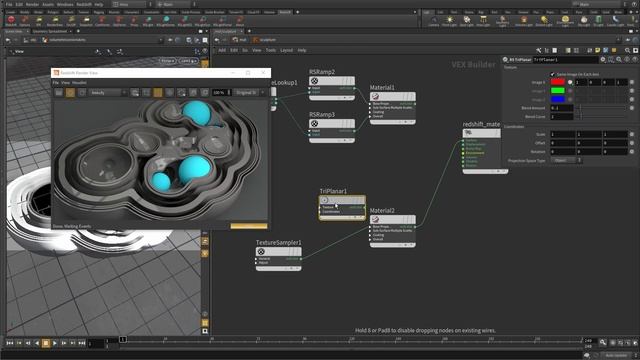Open the File menu in the main menu bar

pyautogui.click(x=9, y=4)
